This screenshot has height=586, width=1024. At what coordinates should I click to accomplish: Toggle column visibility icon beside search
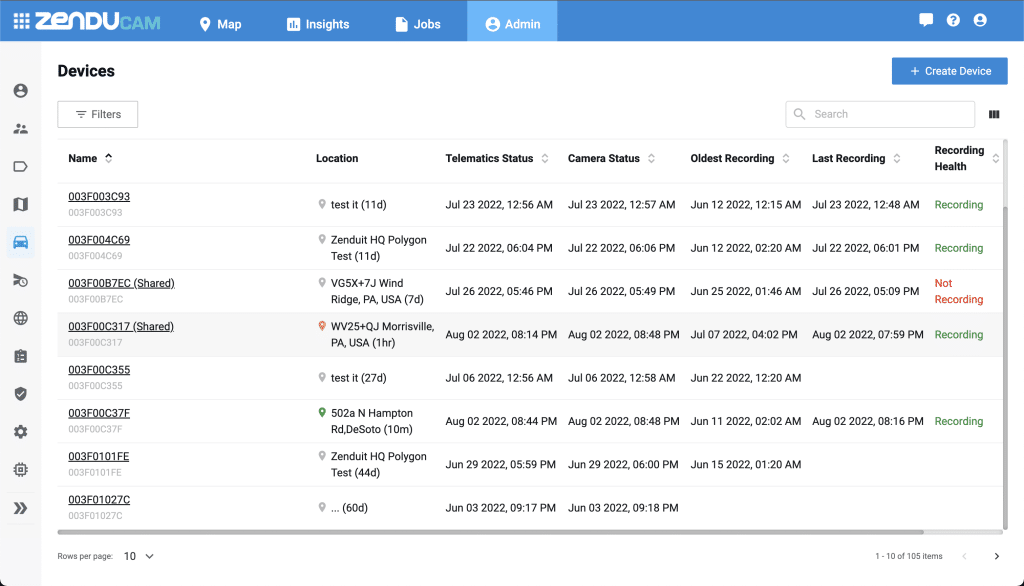coord(994,114)
